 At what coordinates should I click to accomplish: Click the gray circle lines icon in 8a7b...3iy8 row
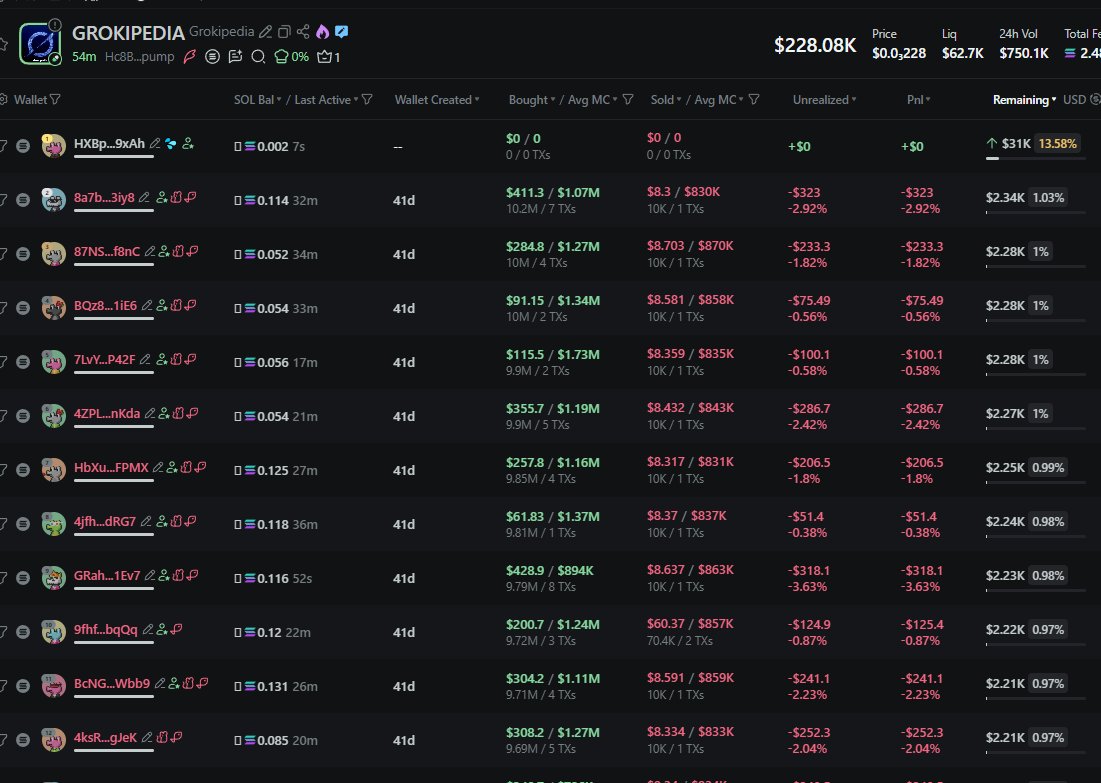coord(23,200)
